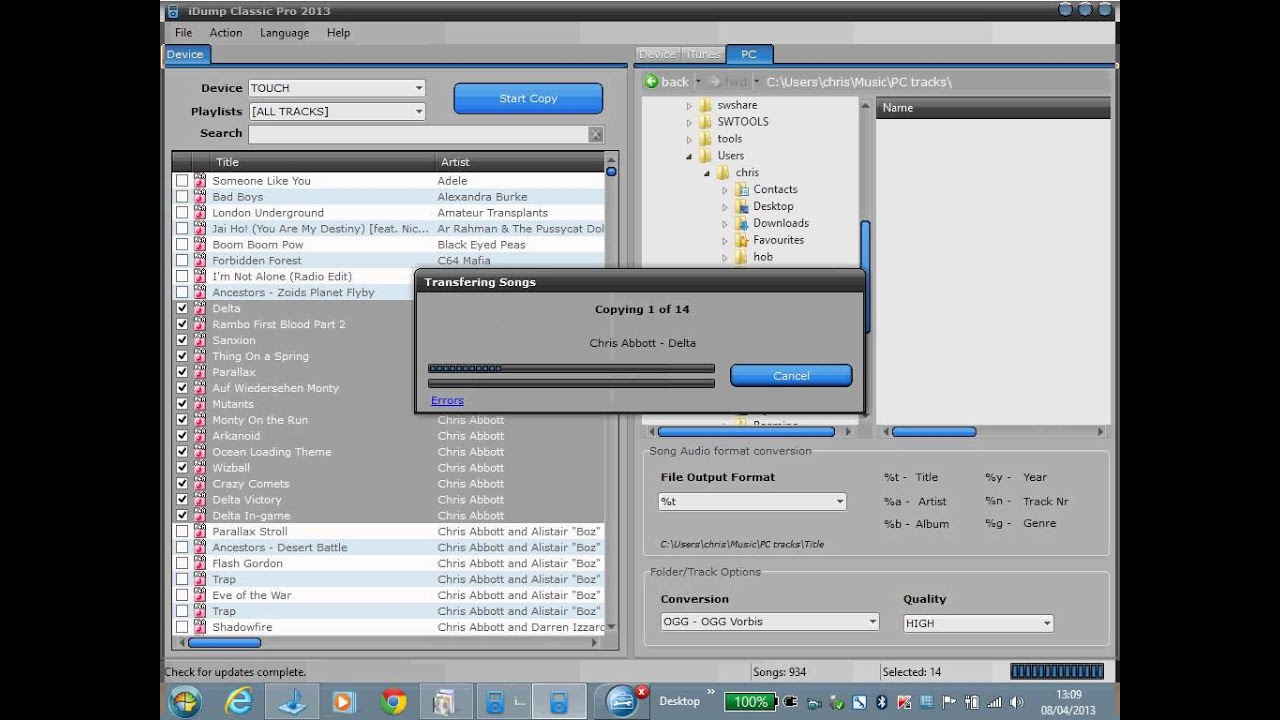This screenshot has width=1280, height=720.
Task: Click the music file icon beside Someone Like You
Action: tap(200, 181)
